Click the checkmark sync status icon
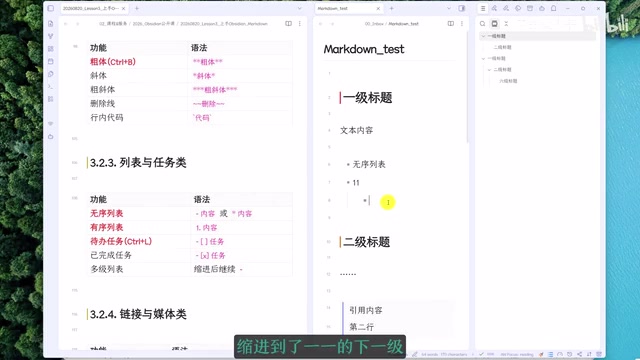The height and width of the screenshot is (360, 640). pyautogui.click(x=481, y=354)
